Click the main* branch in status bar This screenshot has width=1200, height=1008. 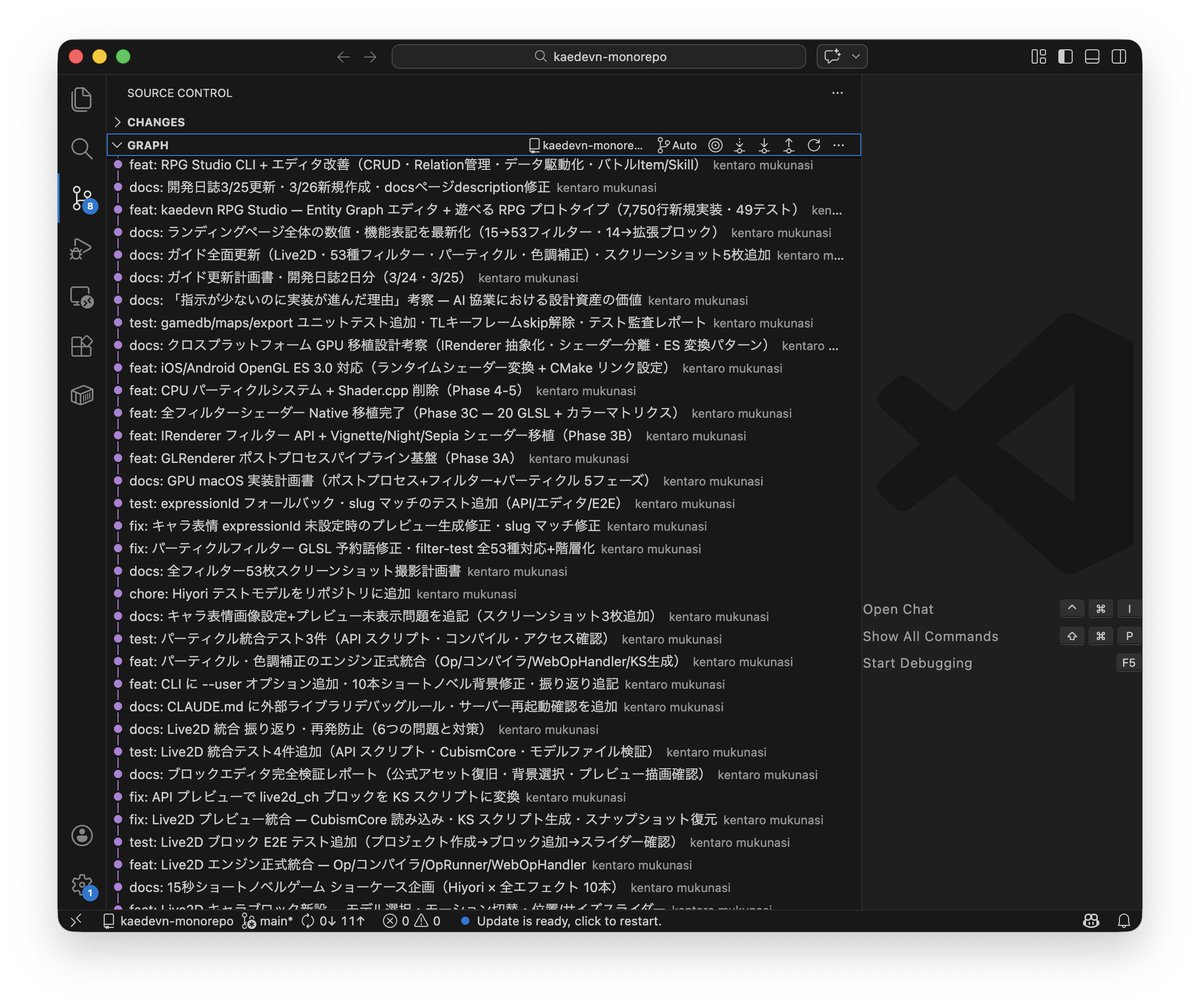267,921
